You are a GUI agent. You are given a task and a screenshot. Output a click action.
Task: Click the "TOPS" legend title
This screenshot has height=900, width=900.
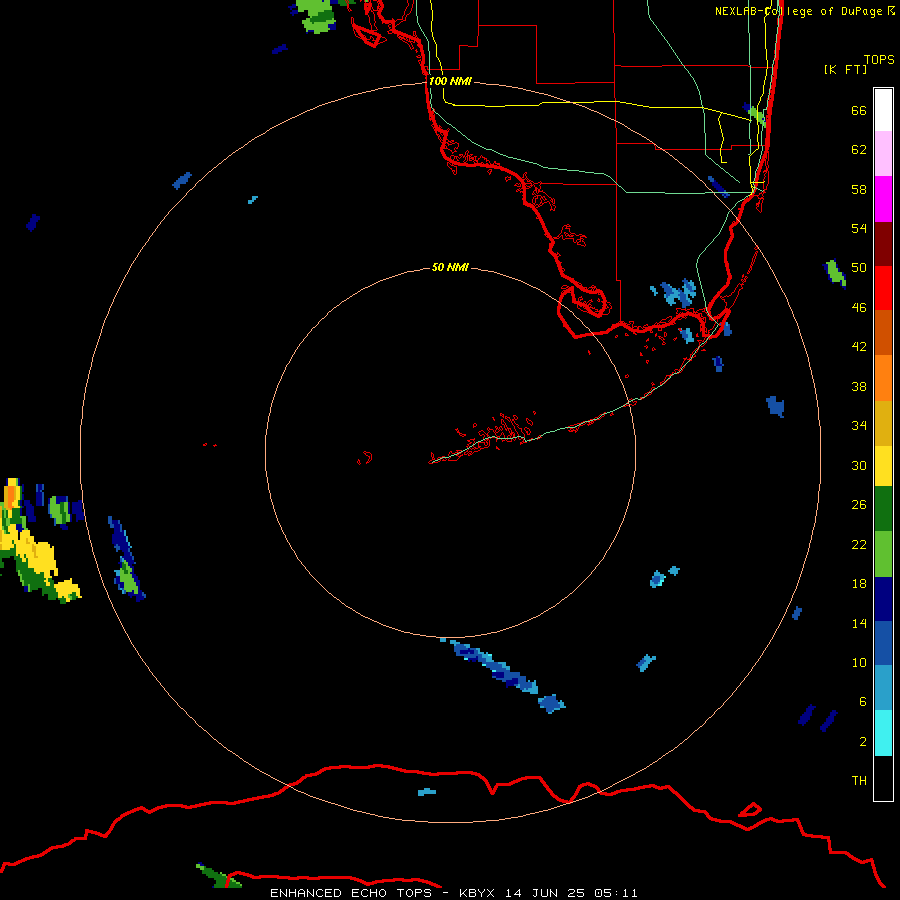coord(879,59)
